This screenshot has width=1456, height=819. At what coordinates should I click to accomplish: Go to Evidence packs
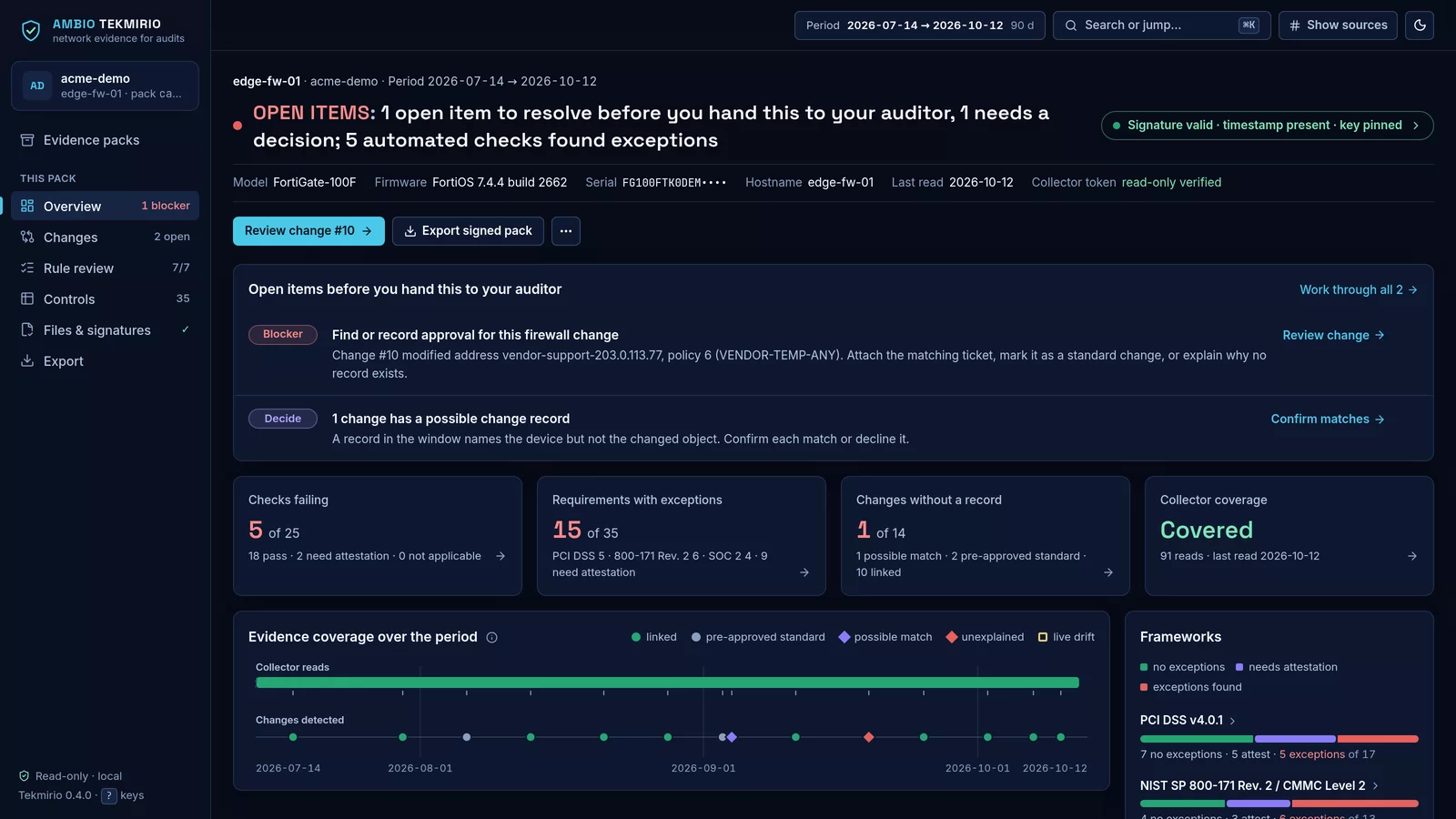[x=105, y=140]
